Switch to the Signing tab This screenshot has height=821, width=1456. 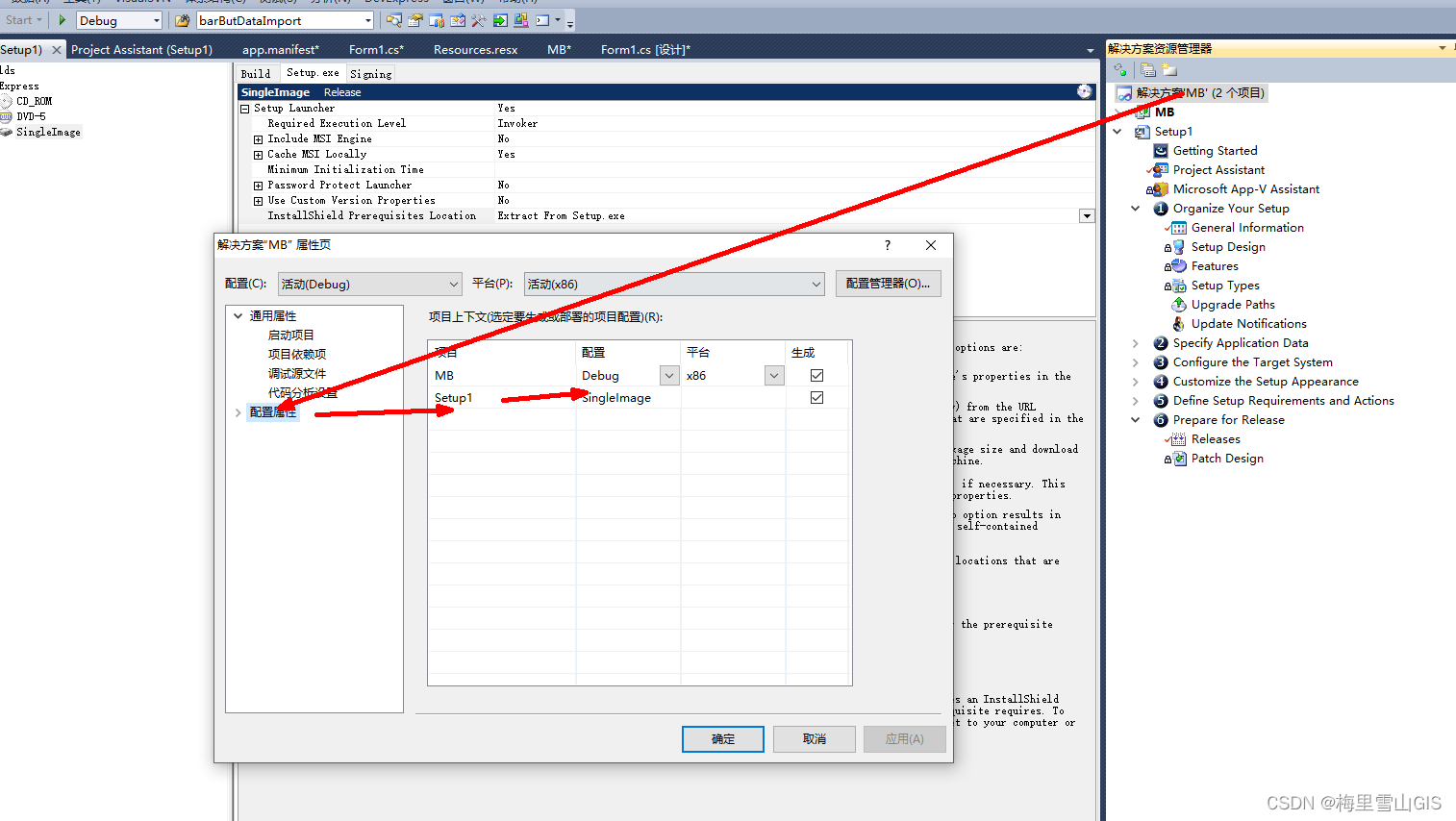371,73
